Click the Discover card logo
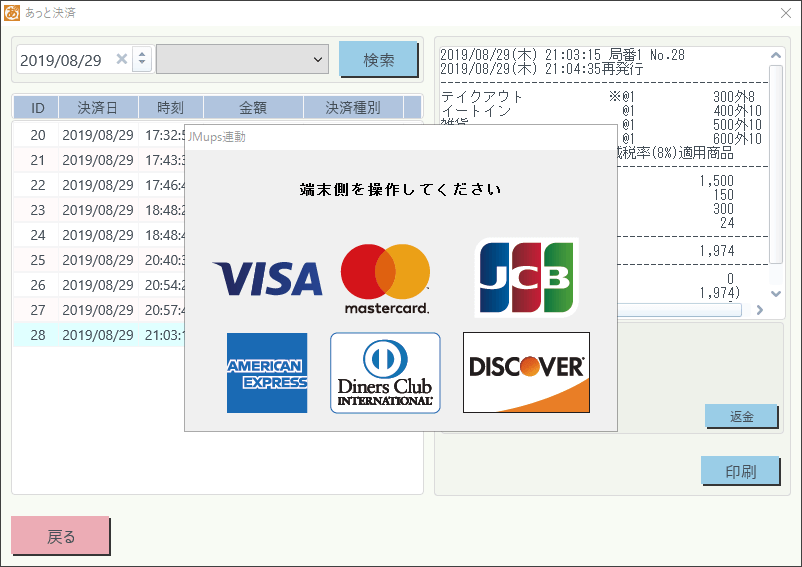 pos(526,373)
